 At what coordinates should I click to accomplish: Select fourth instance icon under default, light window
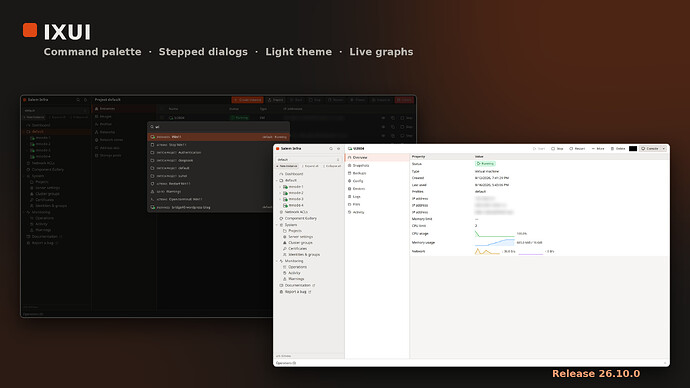285,205
